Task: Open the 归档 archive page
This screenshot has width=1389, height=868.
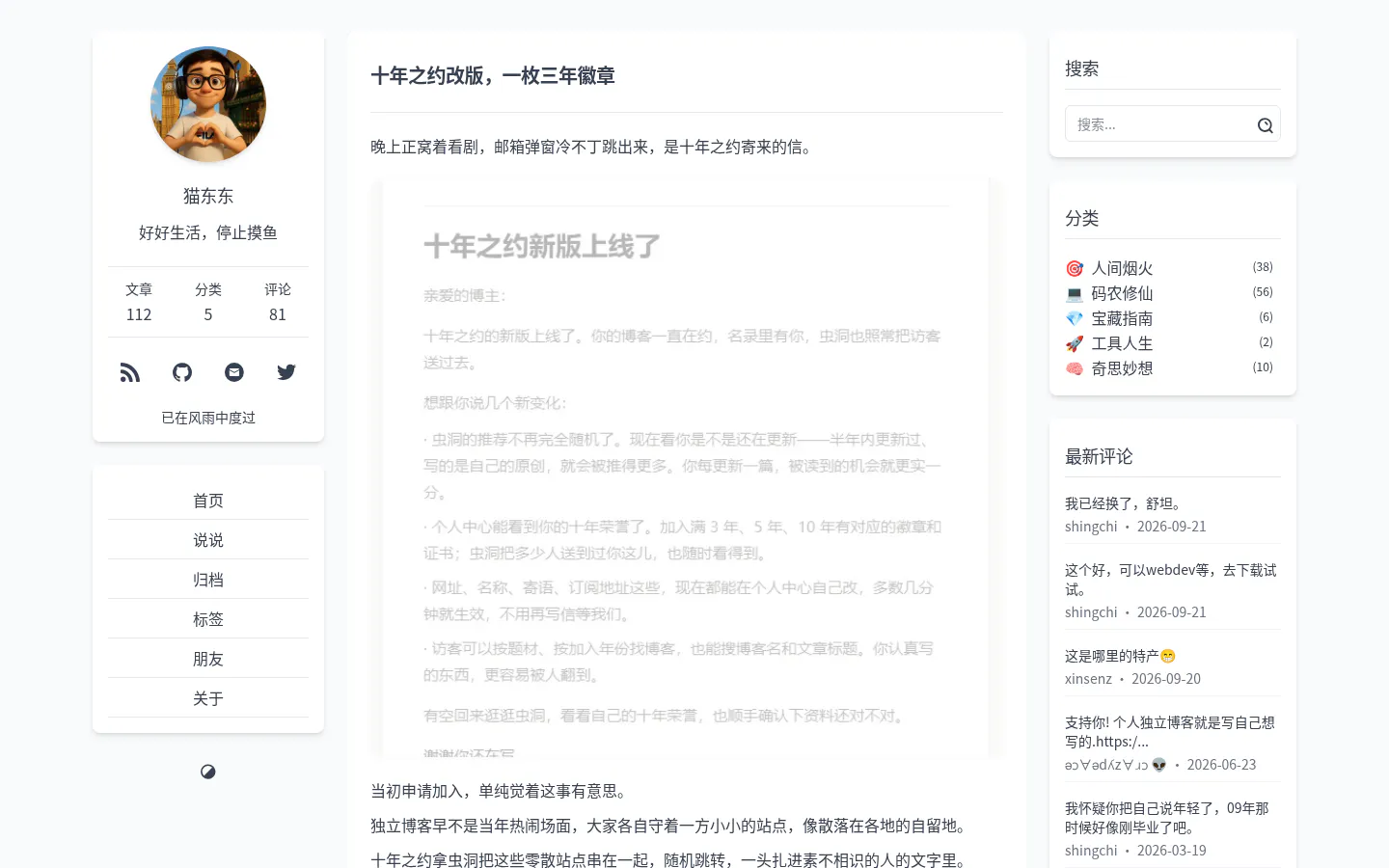Action: click(x=208, y=580)
